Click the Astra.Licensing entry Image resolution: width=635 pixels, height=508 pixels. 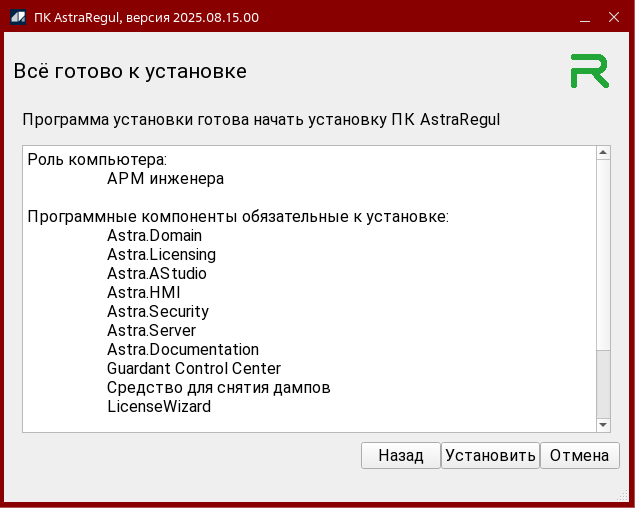coord(161,255)
